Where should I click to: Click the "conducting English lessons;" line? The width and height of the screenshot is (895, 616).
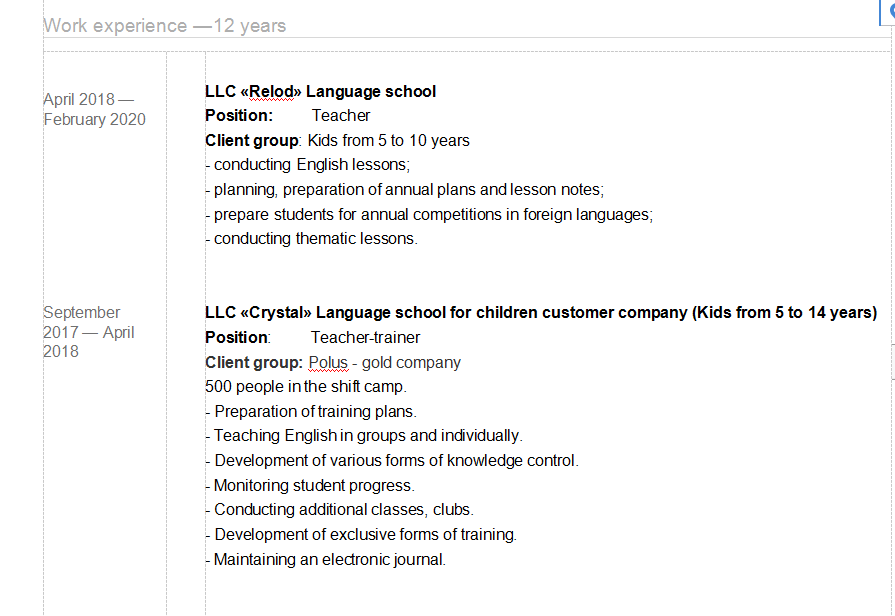point(312,165)
